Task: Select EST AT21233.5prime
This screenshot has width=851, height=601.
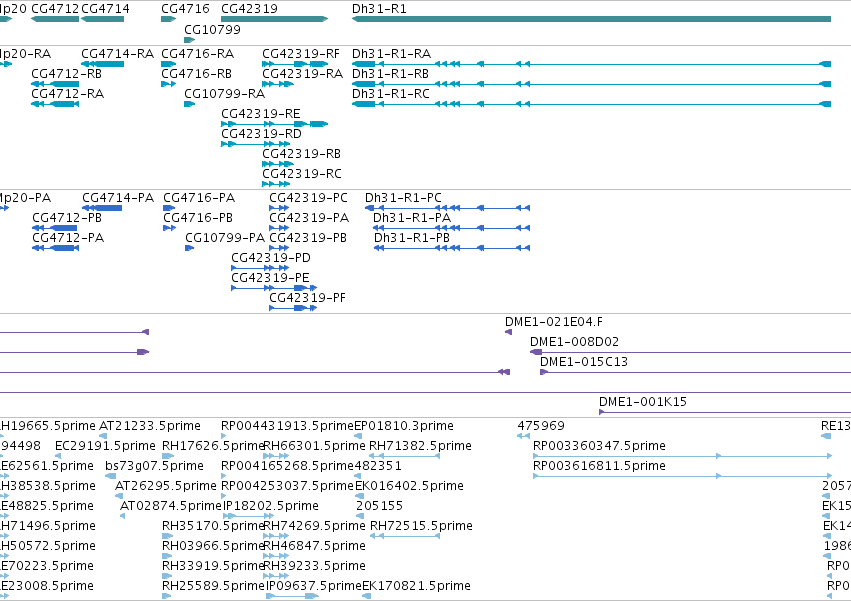Action: (x=103, y=436)
